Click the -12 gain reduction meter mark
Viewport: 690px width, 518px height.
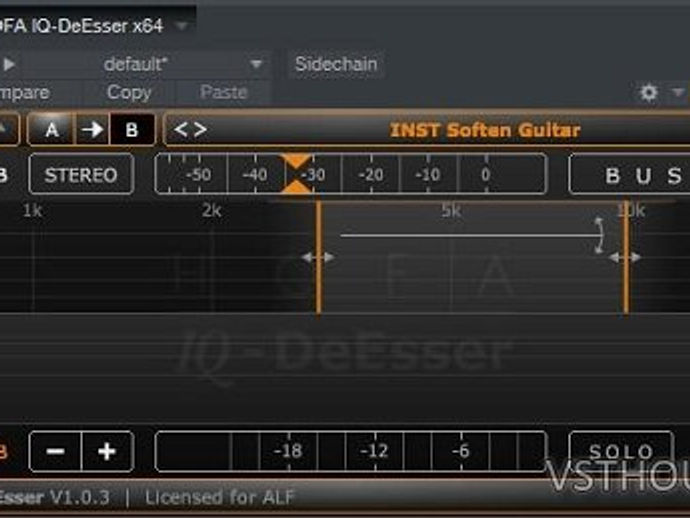coord(374,451)
